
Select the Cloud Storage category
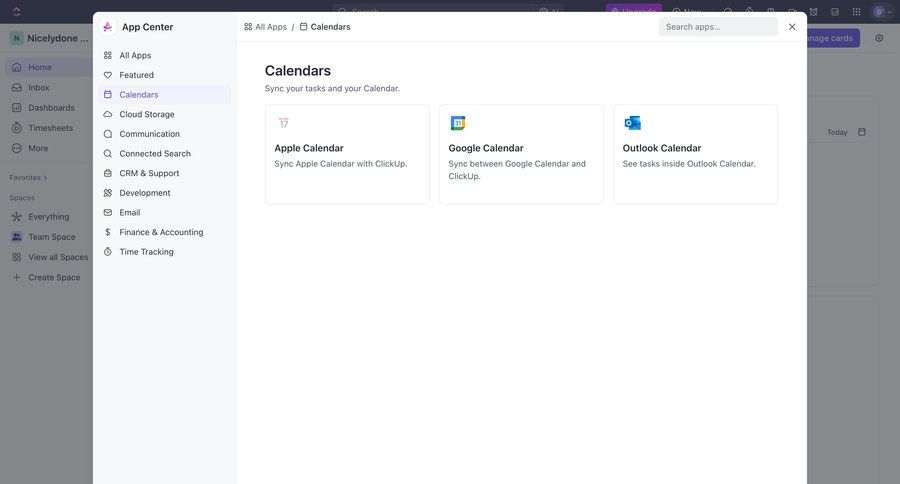coord(147,114)
